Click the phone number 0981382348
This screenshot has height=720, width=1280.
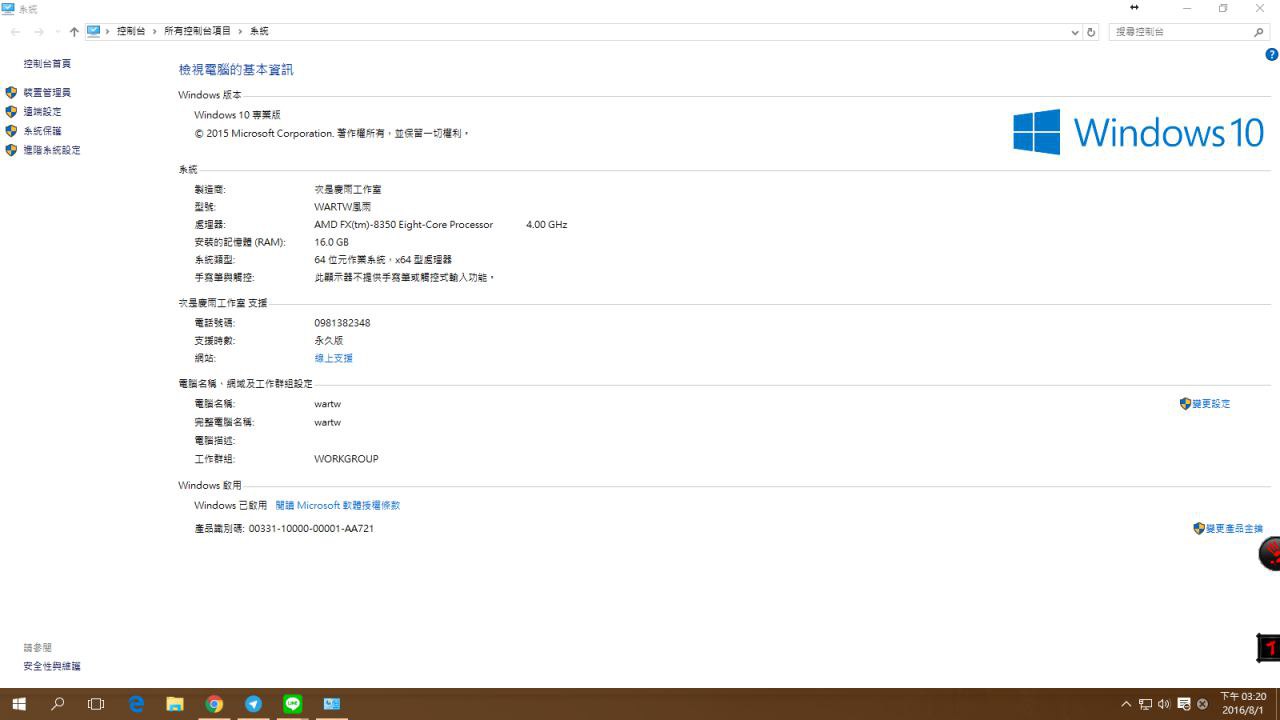tap(342, 323)
